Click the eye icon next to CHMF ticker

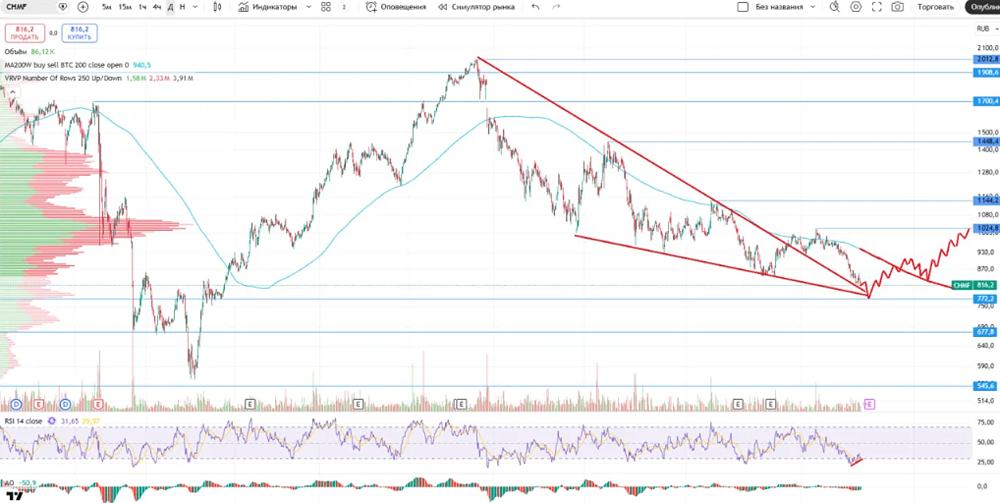(62, 6)
